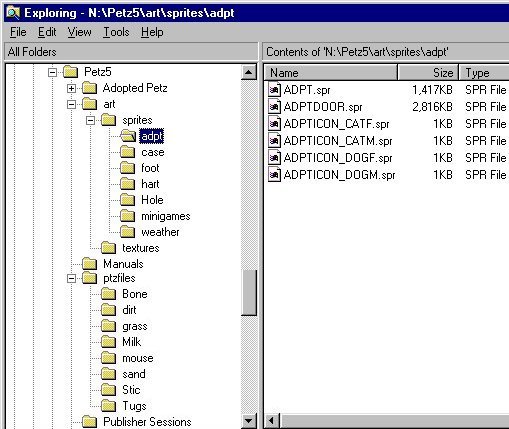Open the Tools menu

pos(116,32)
